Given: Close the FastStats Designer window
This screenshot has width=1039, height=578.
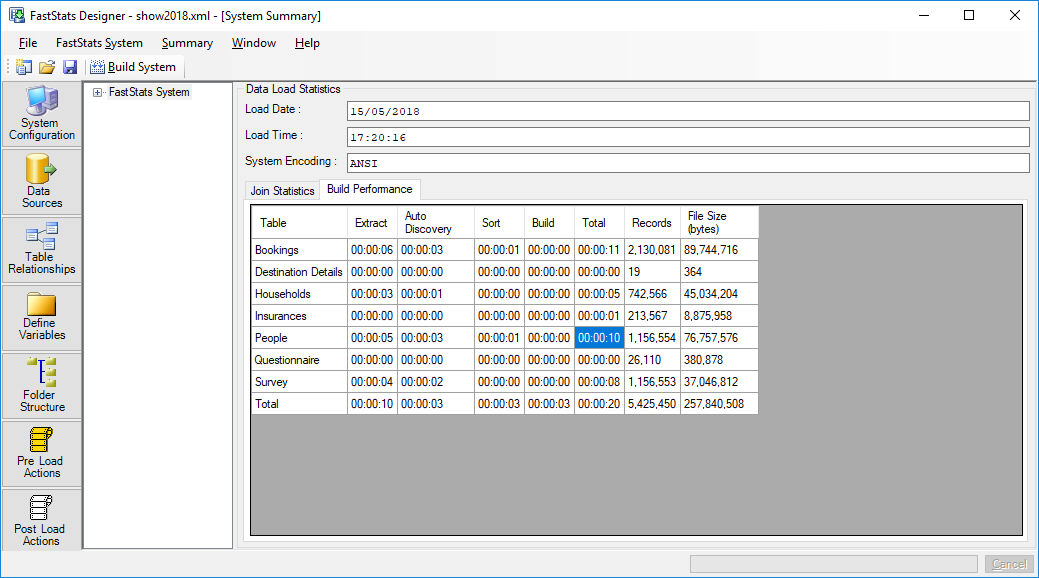Looking at the screenshot, I should (x=1014, y=15).
